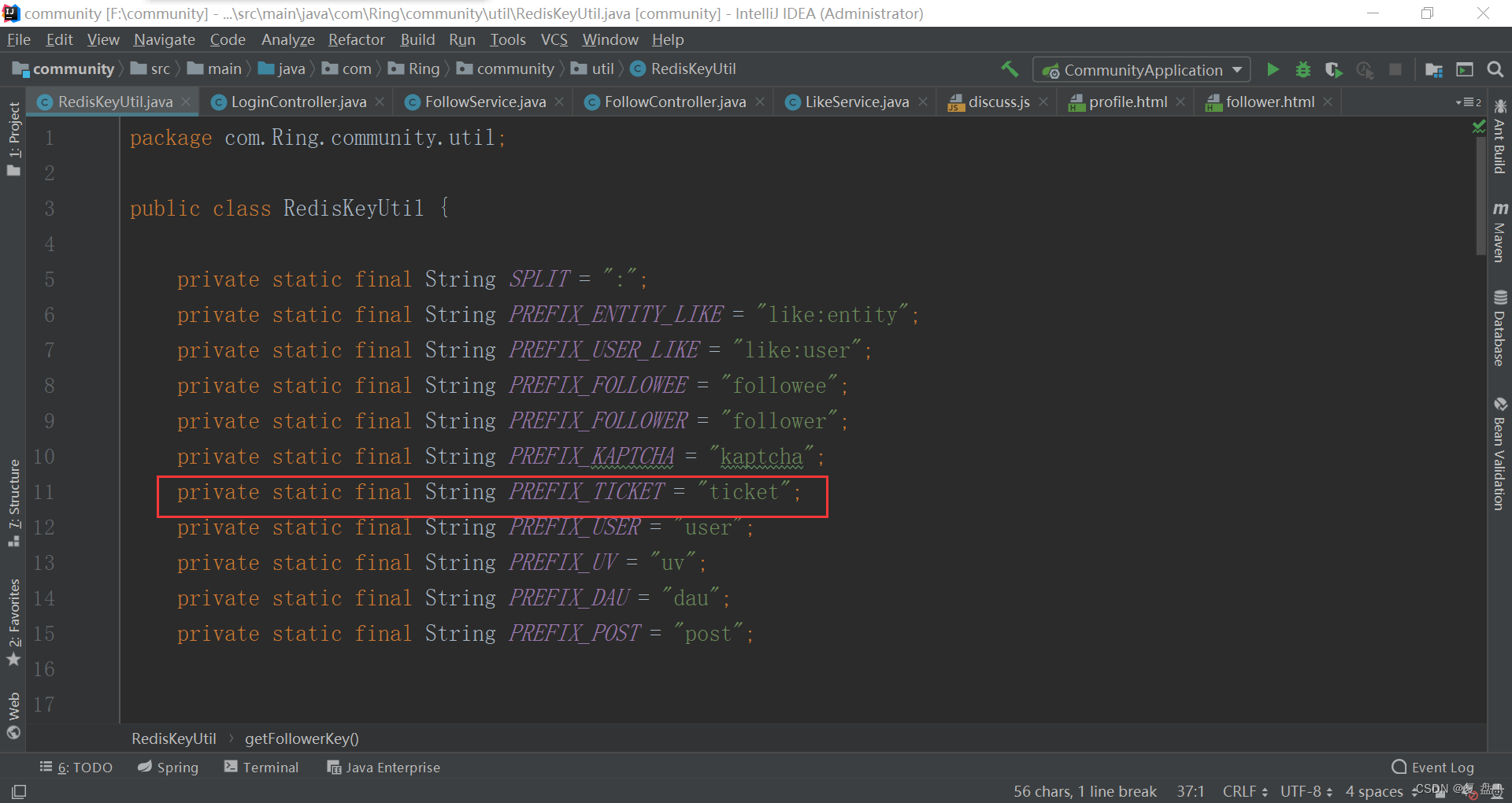Click the Ring package breadcrumb
This screenshot has width=1512, height=803.
pyautogui.click(x=414, y=69)
